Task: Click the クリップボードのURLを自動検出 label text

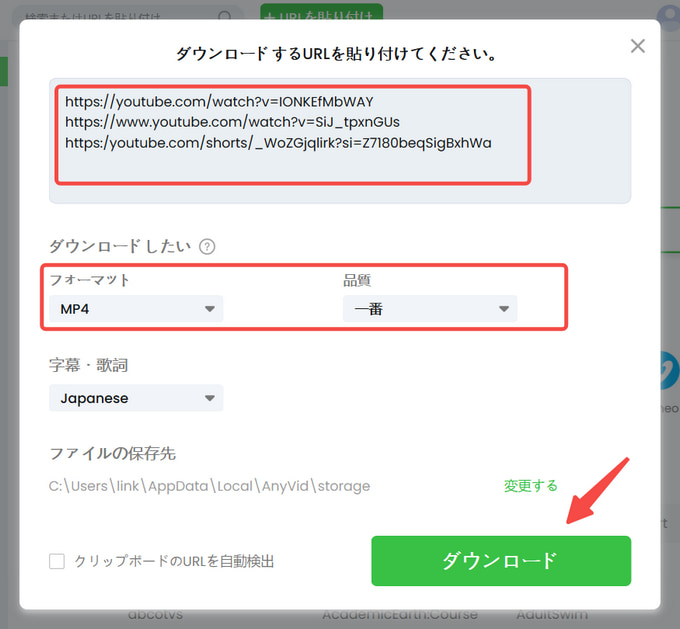Action: 174,561
